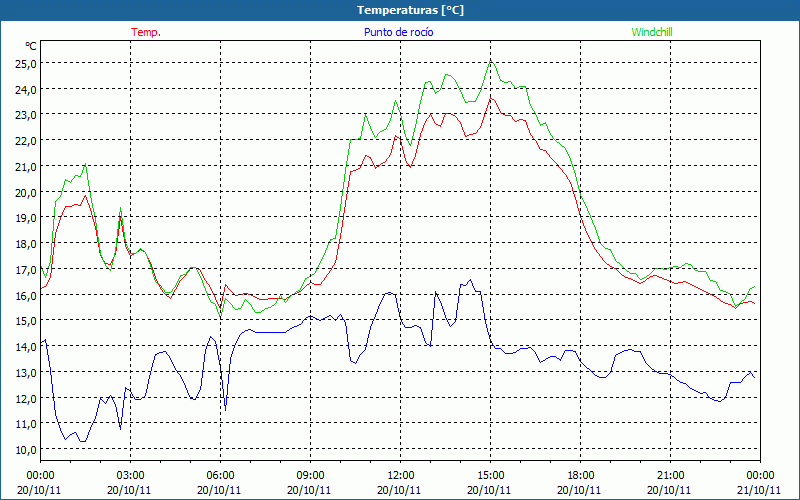The height and width of the screenshot is (500, 800).
Task: Click the 09:00 time axis label
Action: [x=310, y=476]
